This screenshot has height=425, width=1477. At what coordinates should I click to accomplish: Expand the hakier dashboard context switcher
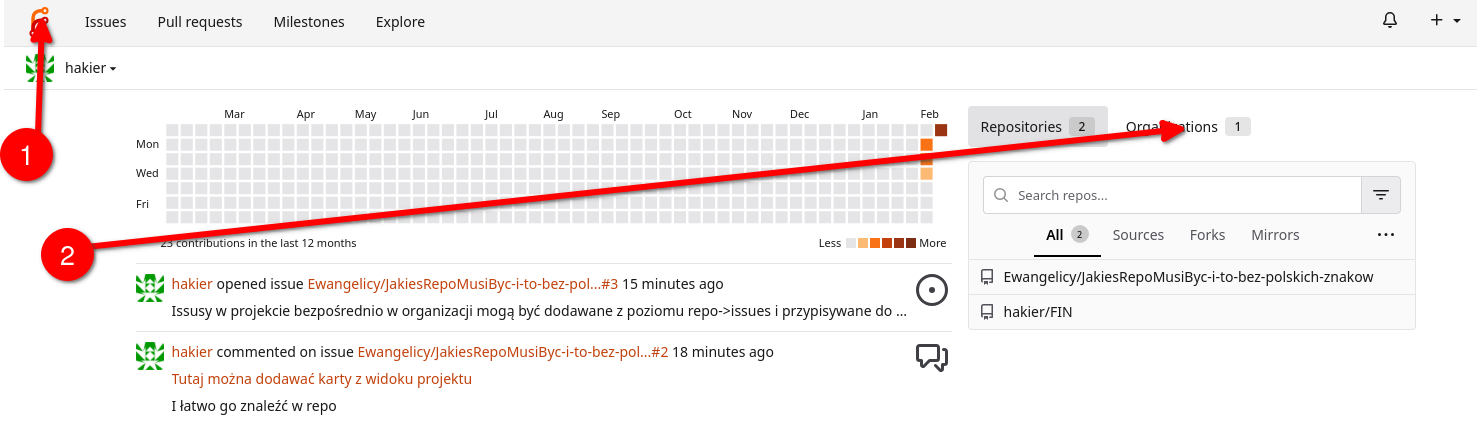(x=90, y=68)
